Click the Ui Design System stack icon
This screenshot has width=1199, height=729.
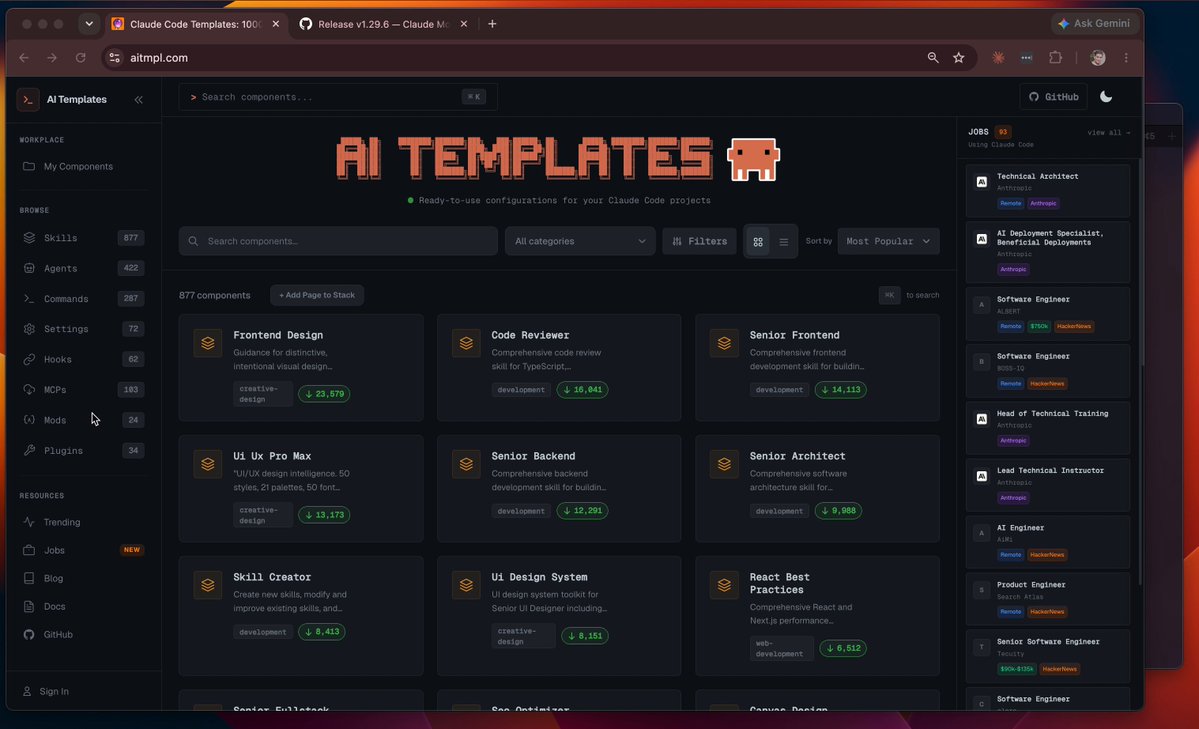coord(466,585)
